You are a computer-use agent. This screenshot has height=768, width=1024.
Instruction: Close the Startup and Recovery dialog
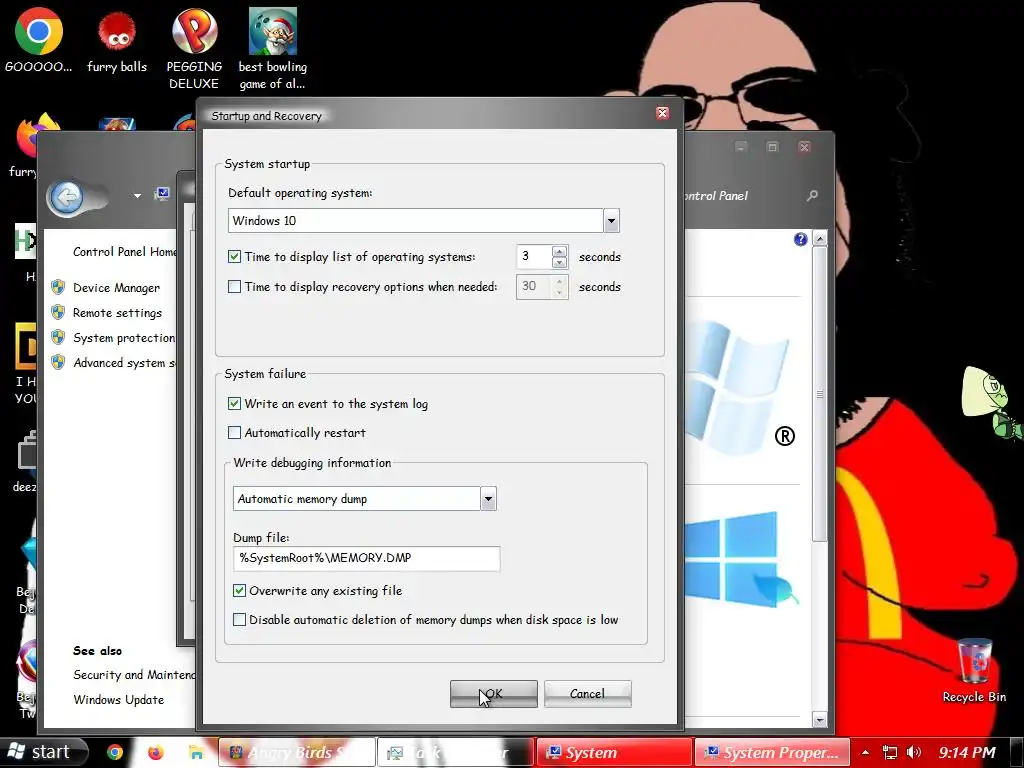[662, 114]
